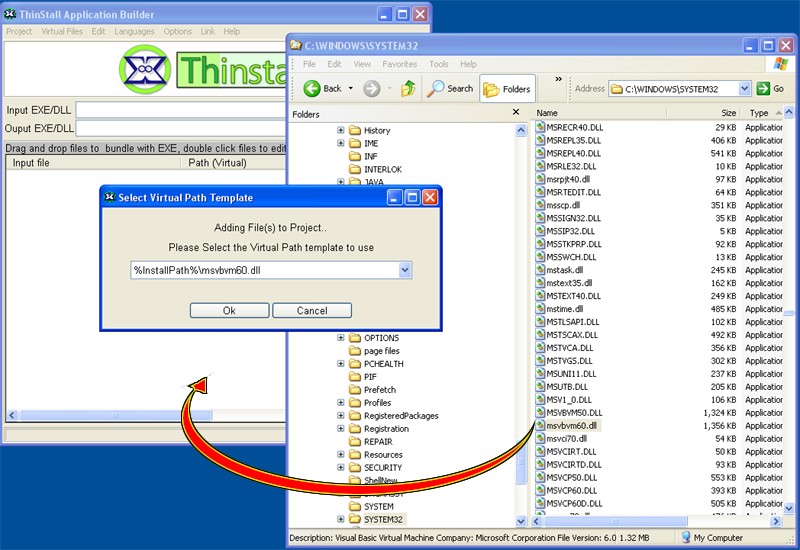Open Project menu in ThinStall Builder
Viewport: 800px width, 550px height.
click(x=19, y=32)
